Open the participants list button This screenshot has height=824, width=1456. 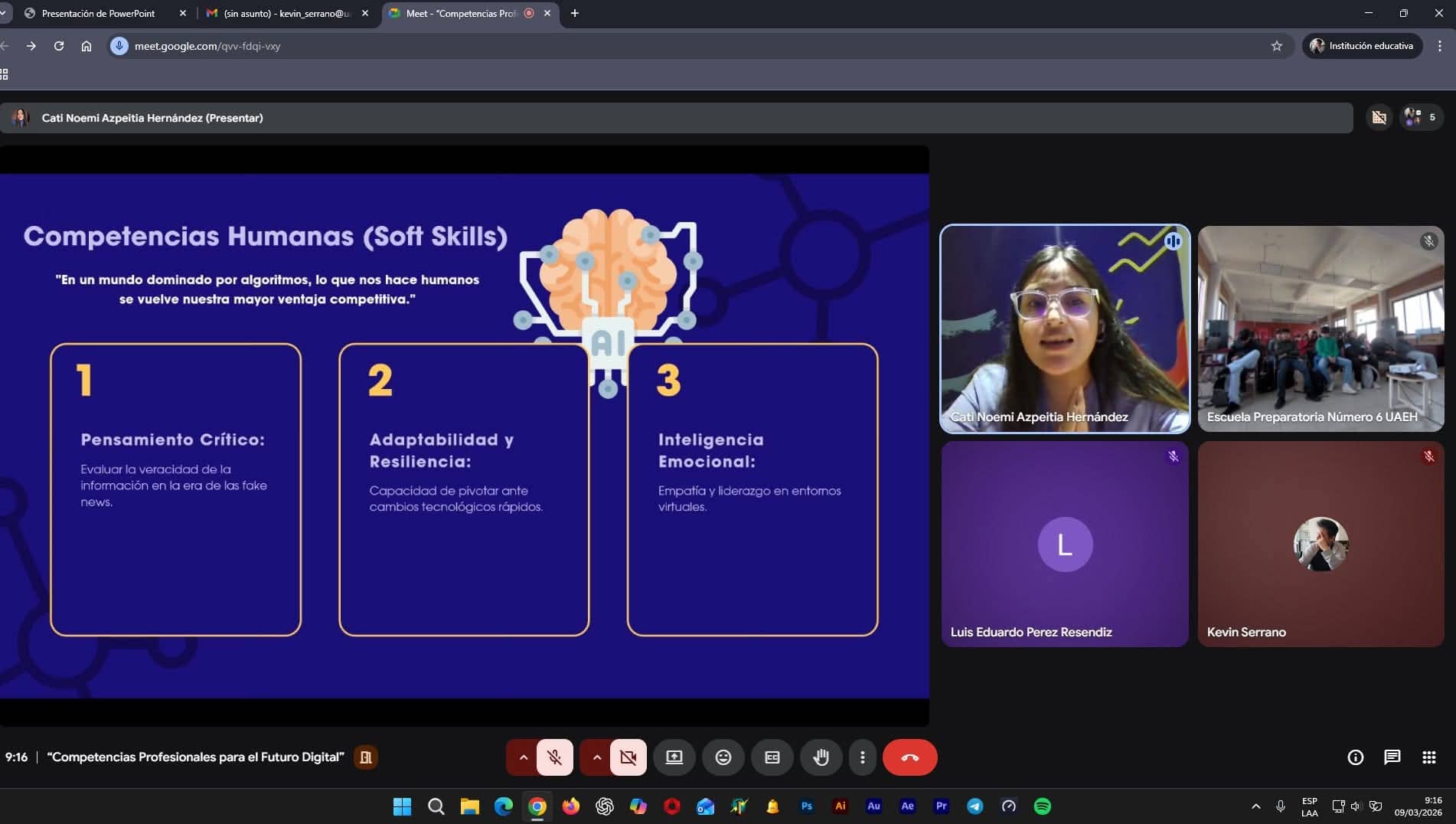pyautogui.click(x=1421, y=117)
